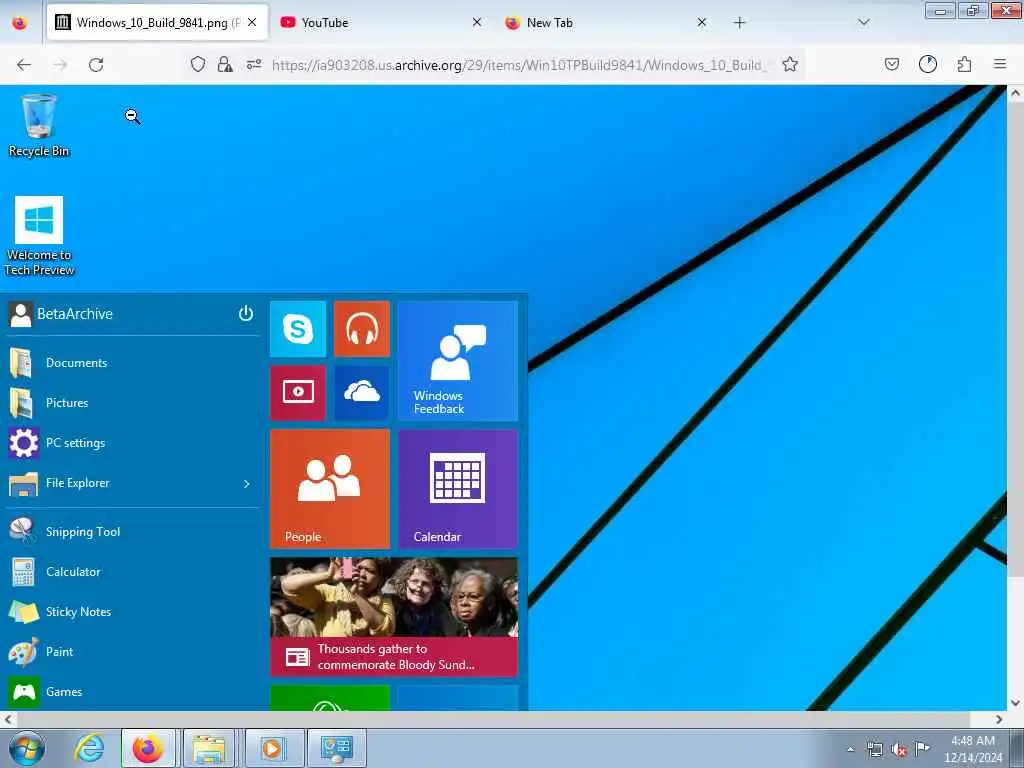This screenshot has width=1024, height=768.
Task: Click the muted volume tray icon
Action: pyautogui.click(x=899, y=750)
